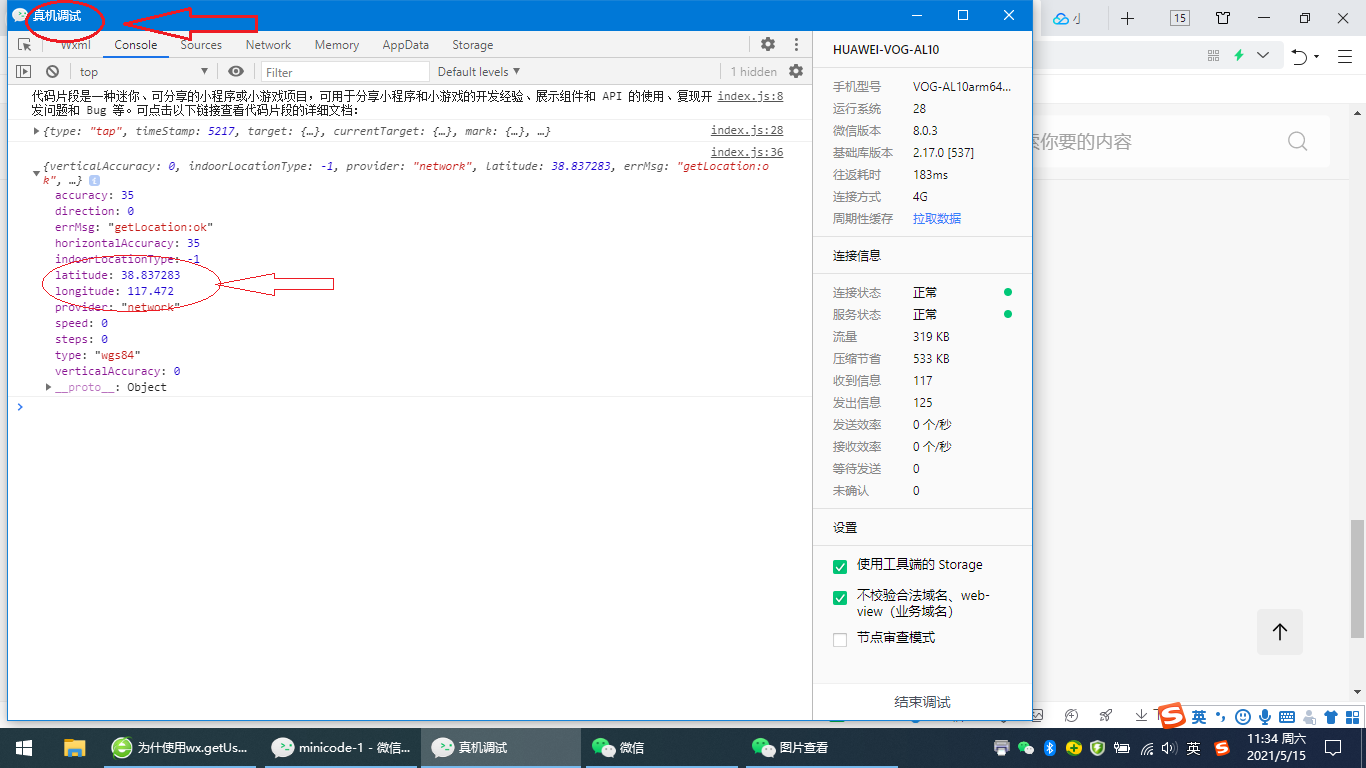Open the small arrow beside browser undo

click(1317, 57)
